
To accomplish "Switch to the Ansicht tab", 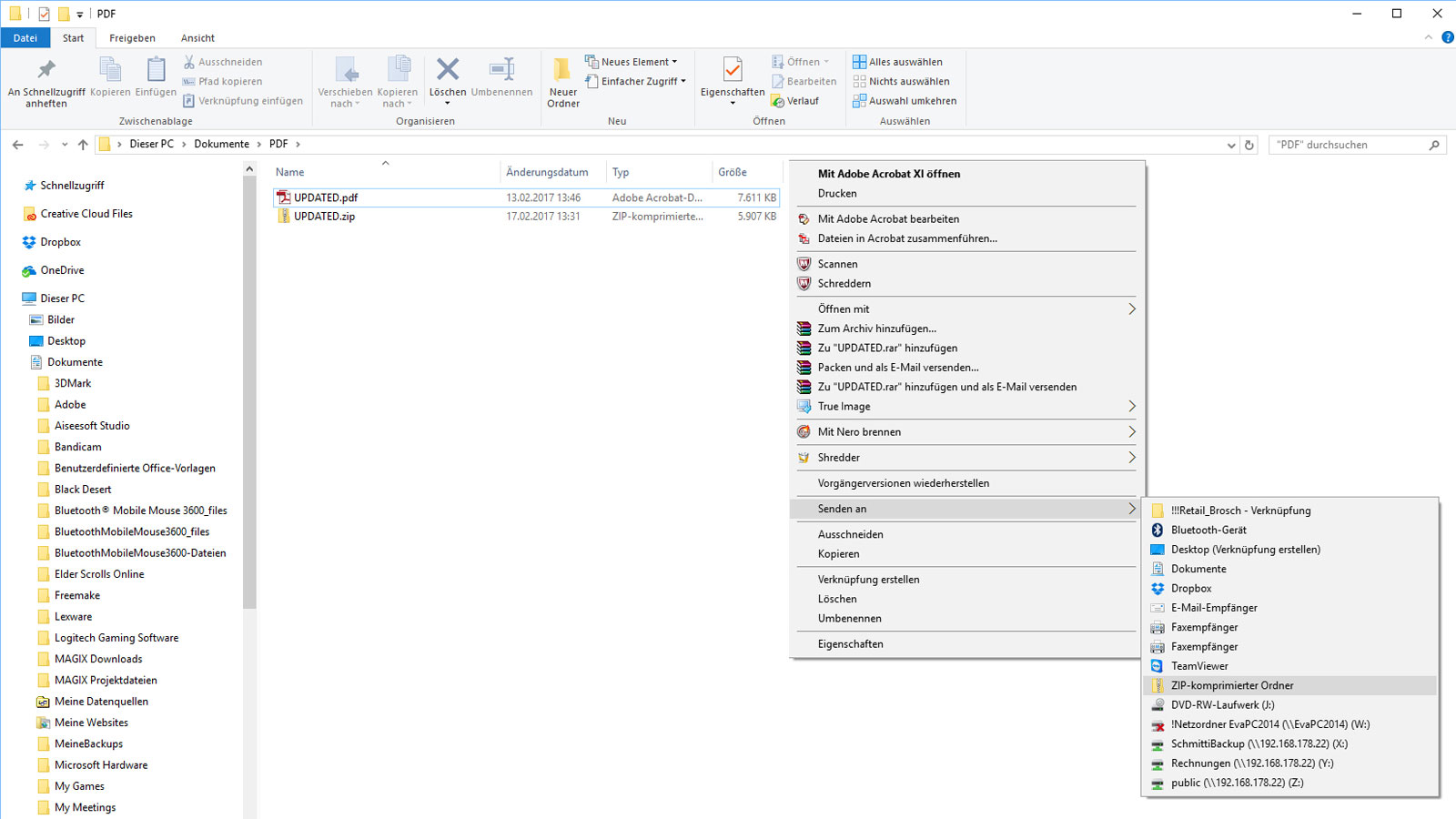I will [x=197, y=37].
